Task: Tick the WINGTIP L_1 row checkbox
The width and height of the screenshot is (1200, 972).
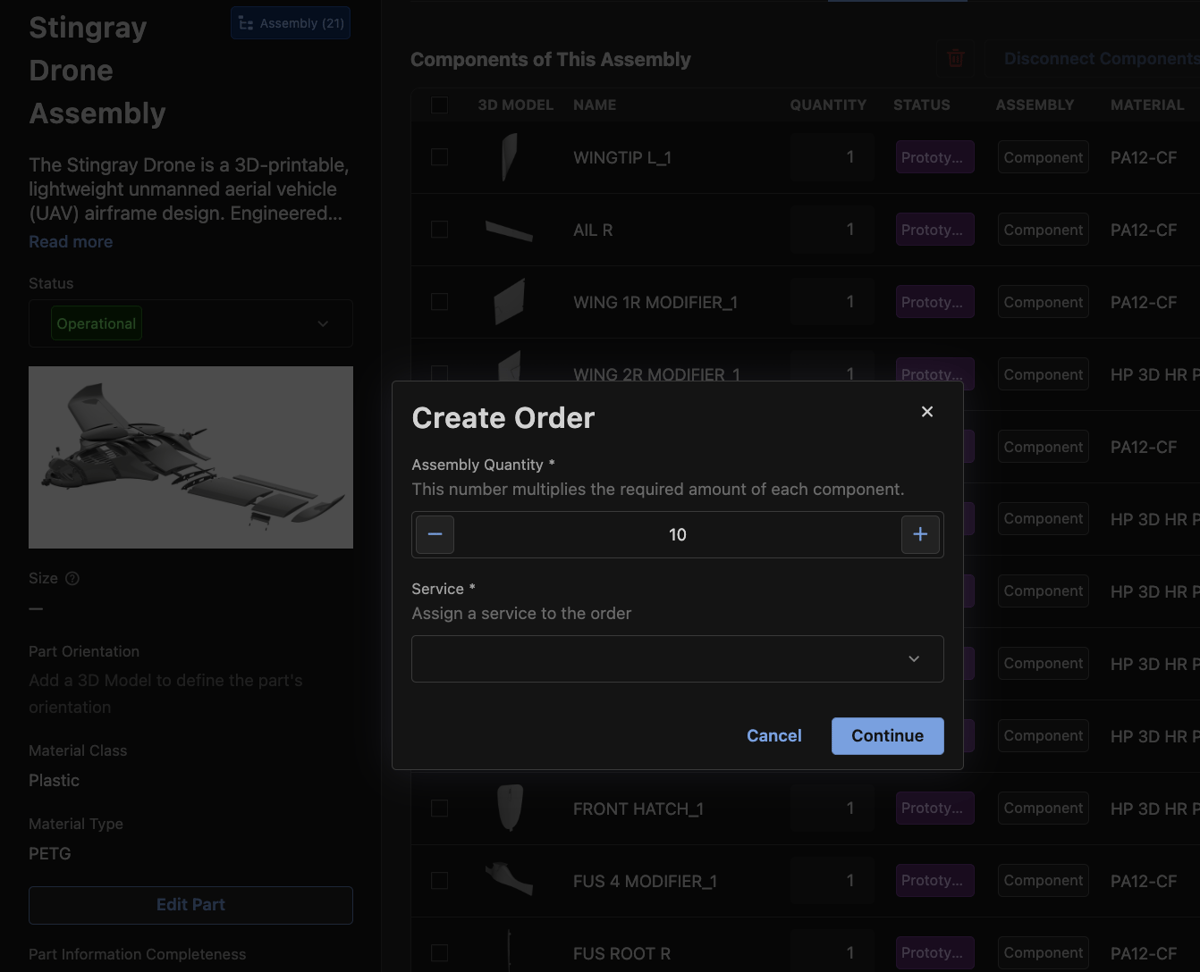Action: [439, 157]
